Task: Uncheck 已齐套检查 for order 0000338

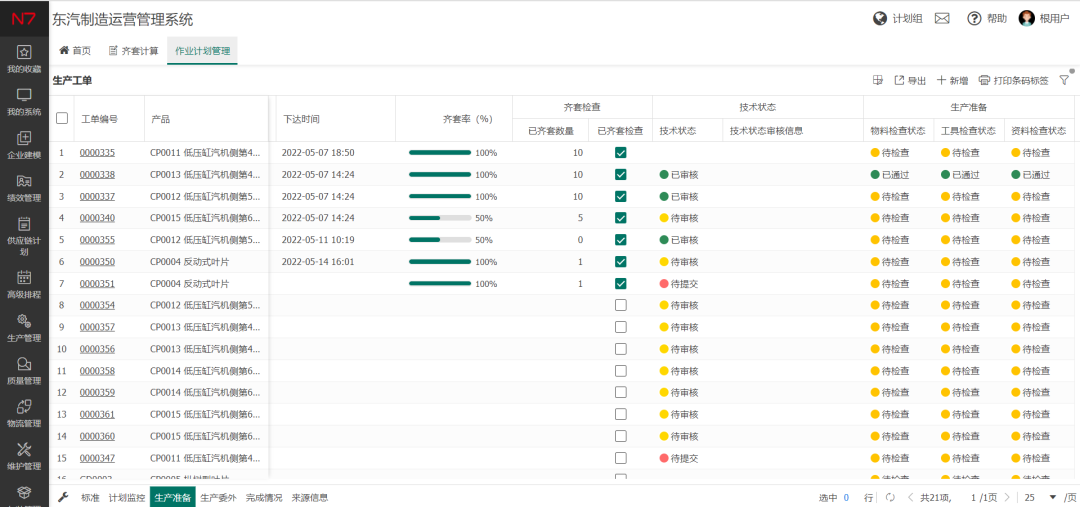Action: (x=621, y=174)
